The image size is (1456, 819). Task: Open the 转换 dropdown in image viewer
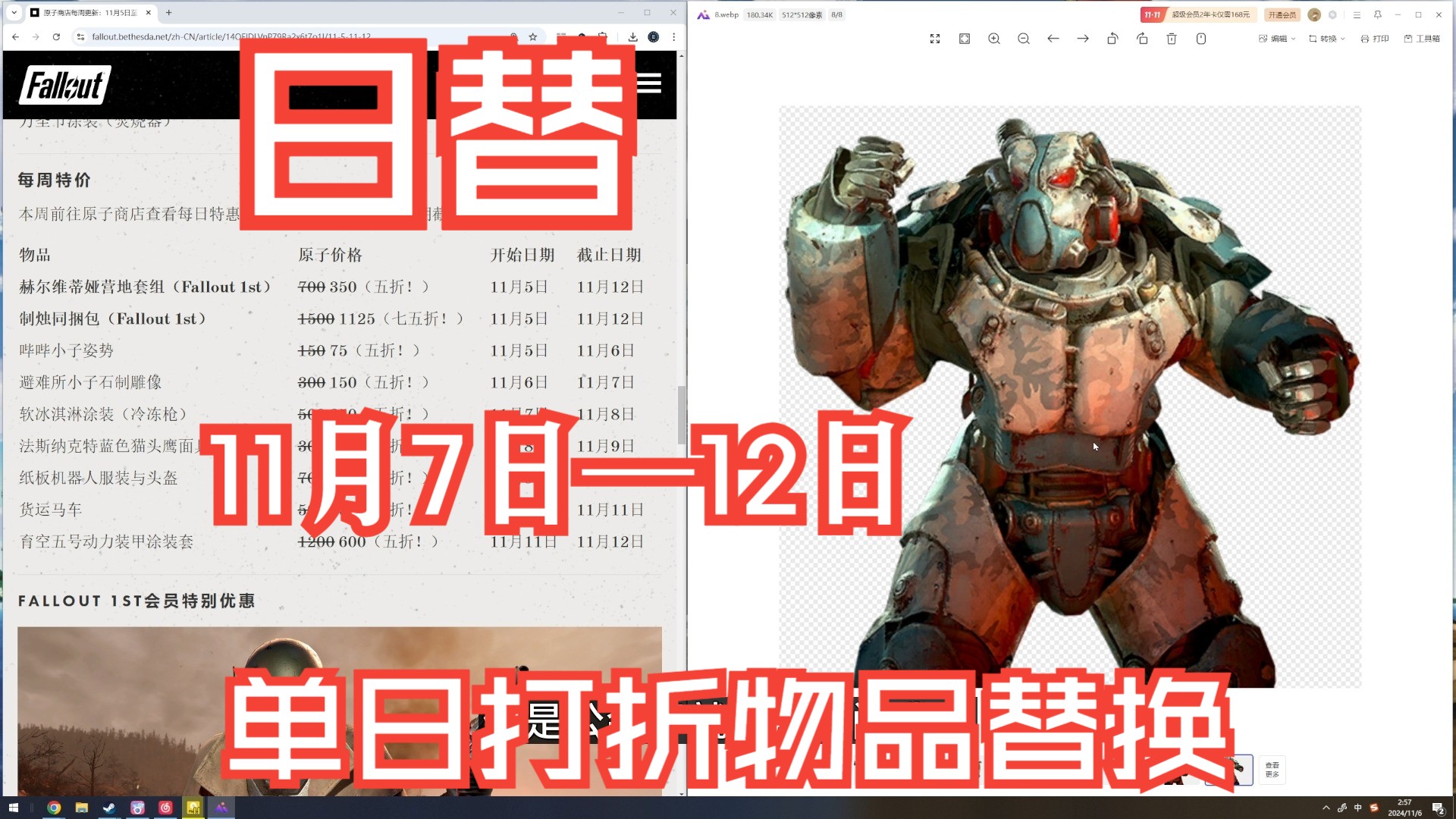(1327, 39)
